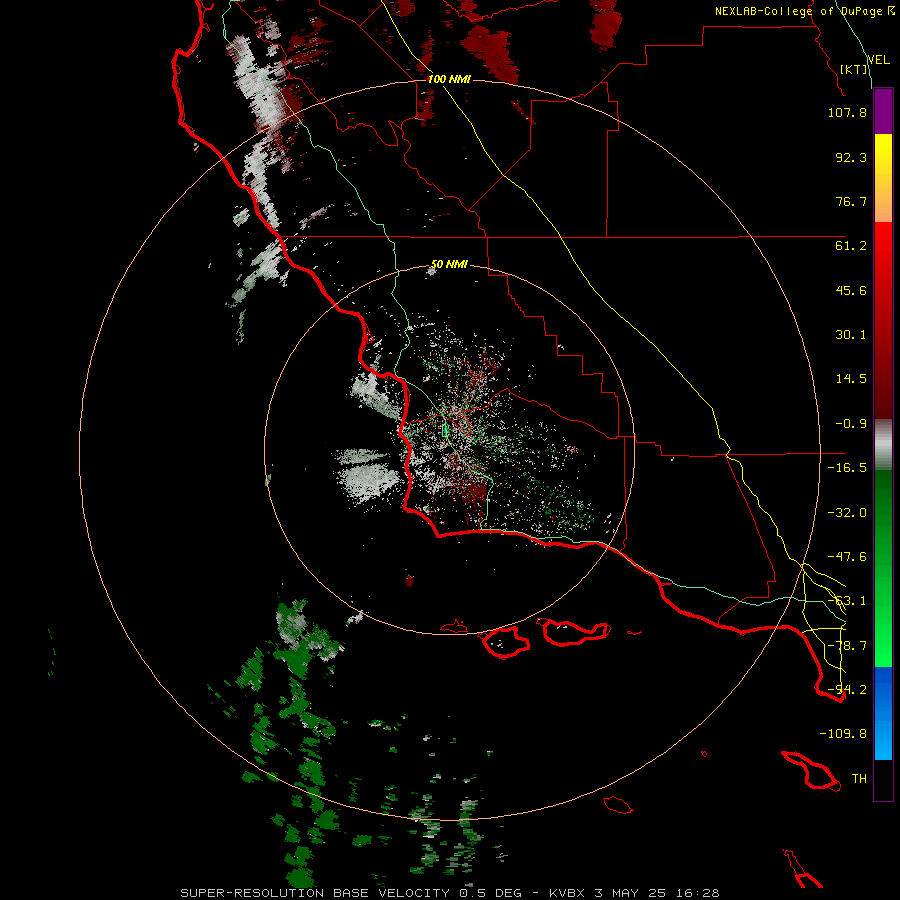
Task: Click the 76.7 legend value
Action: [851, 201]
